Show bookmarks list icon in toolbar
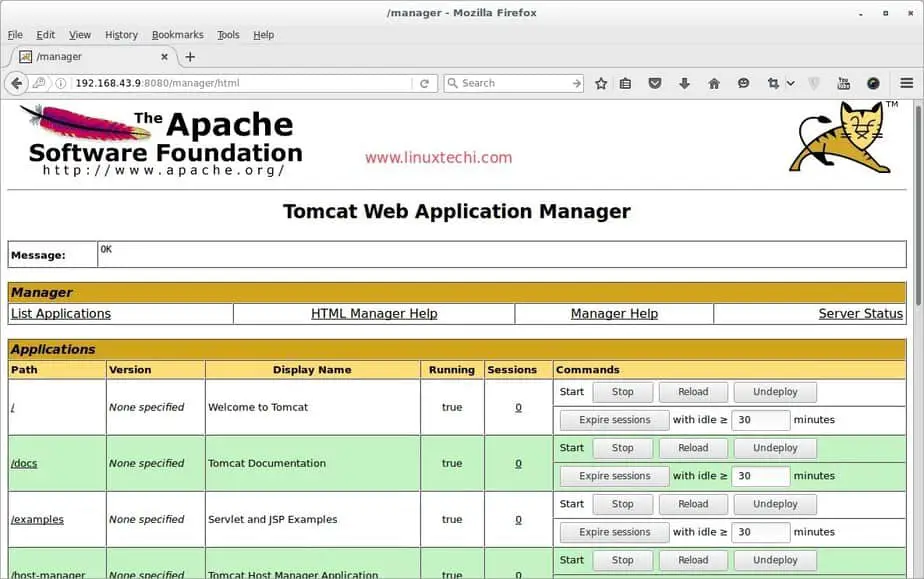The image size is (924, 579). pos(625,84)
